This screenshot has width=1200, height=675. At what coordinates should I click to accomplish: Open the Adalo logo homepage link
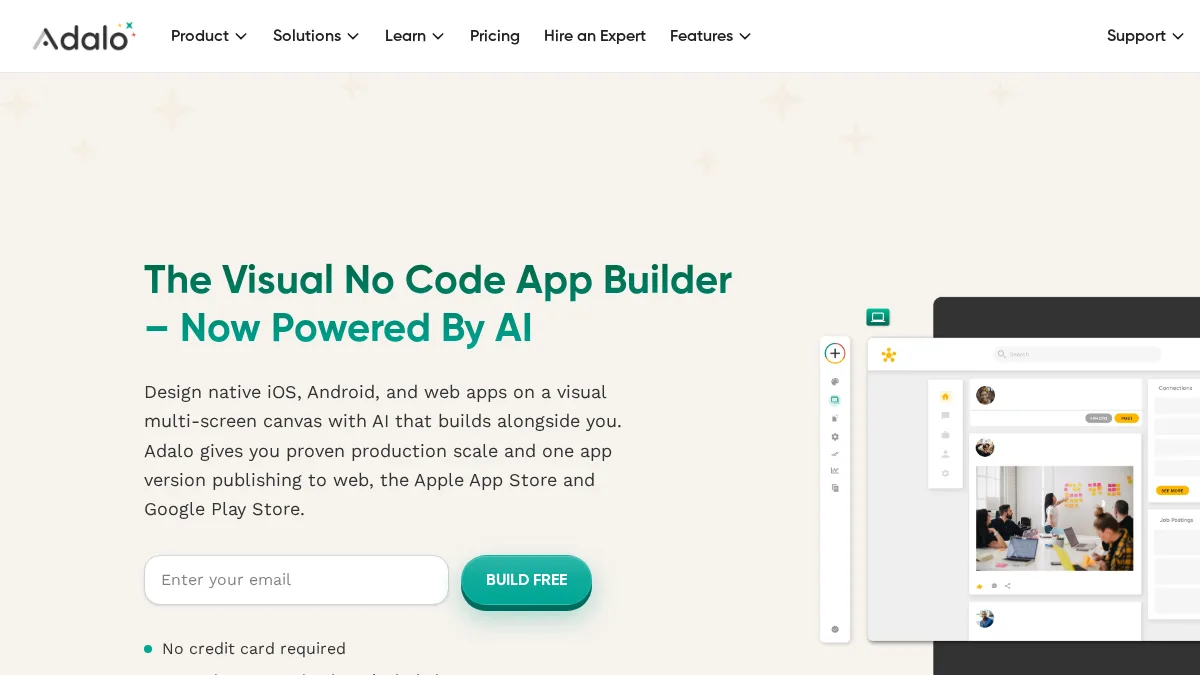(84, 36)
